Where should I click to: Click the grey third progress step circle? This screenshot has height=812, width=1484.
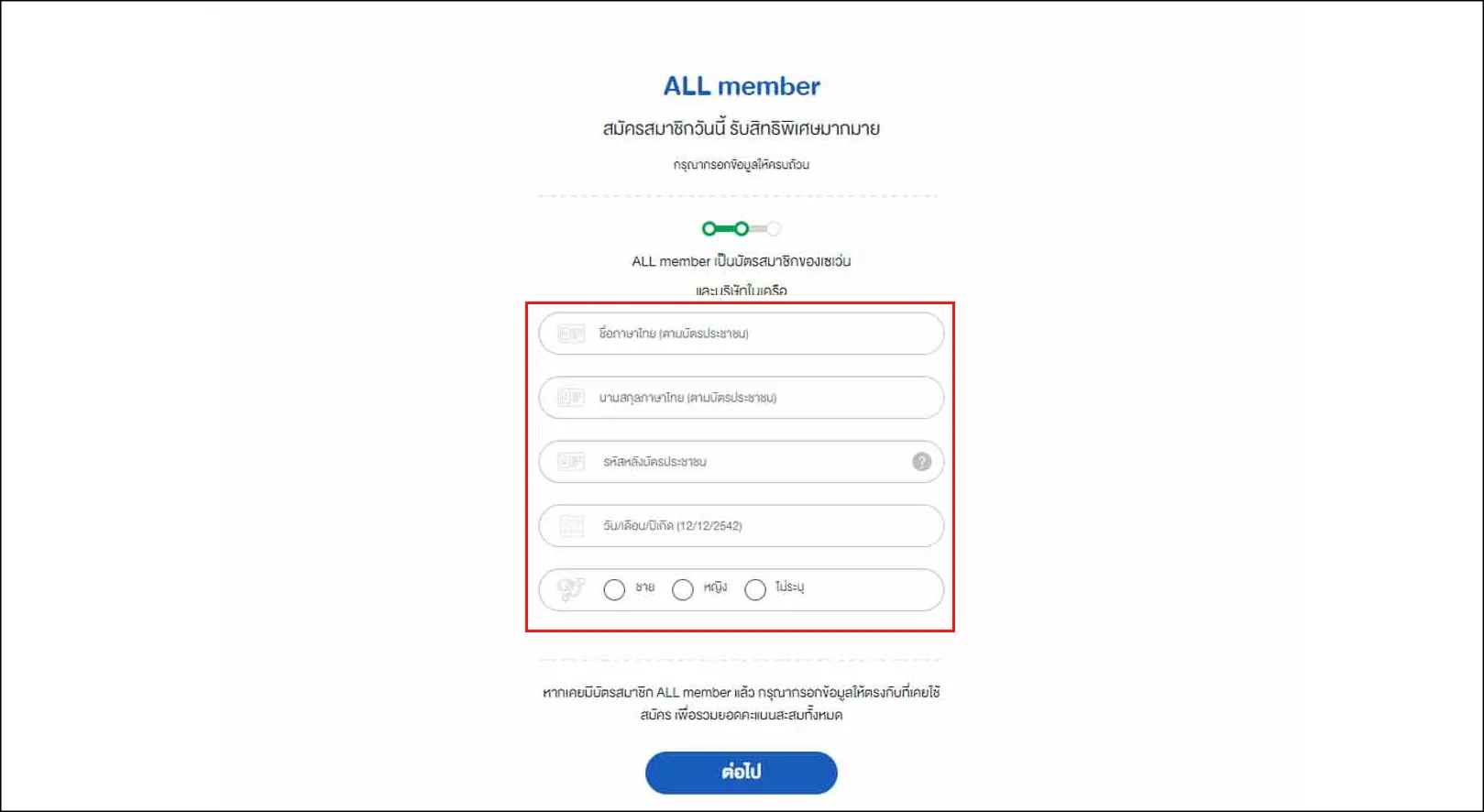point(774,228)
